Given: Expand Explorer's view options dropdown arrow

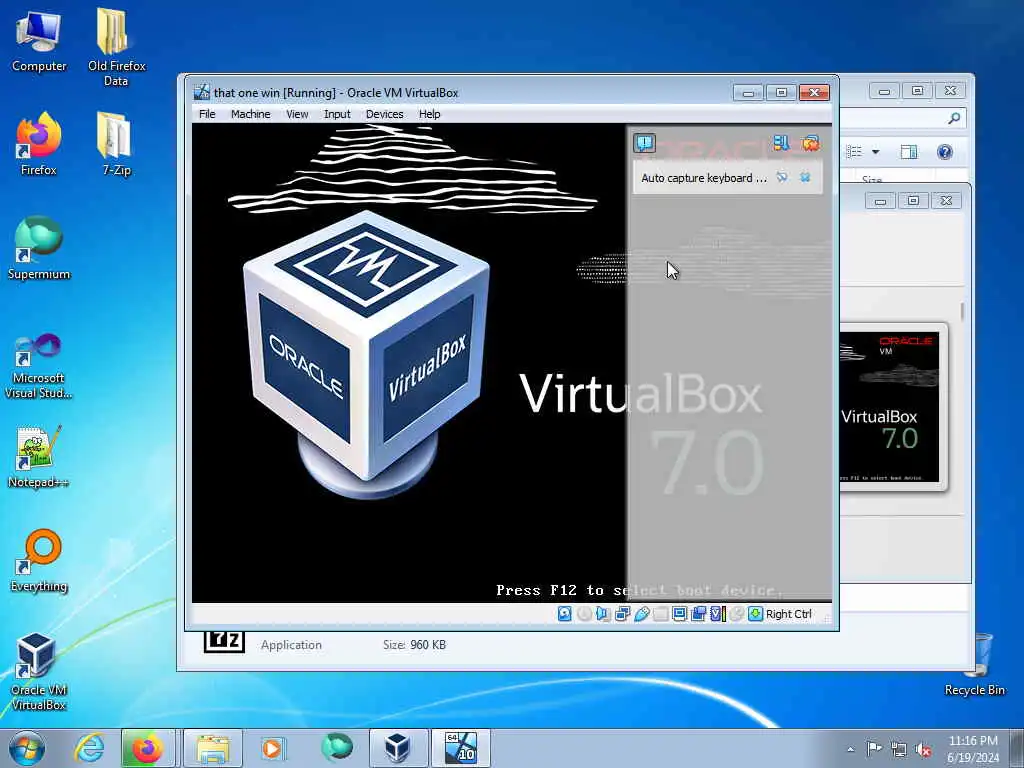Looking at the screenshot, I should [876, 152].
